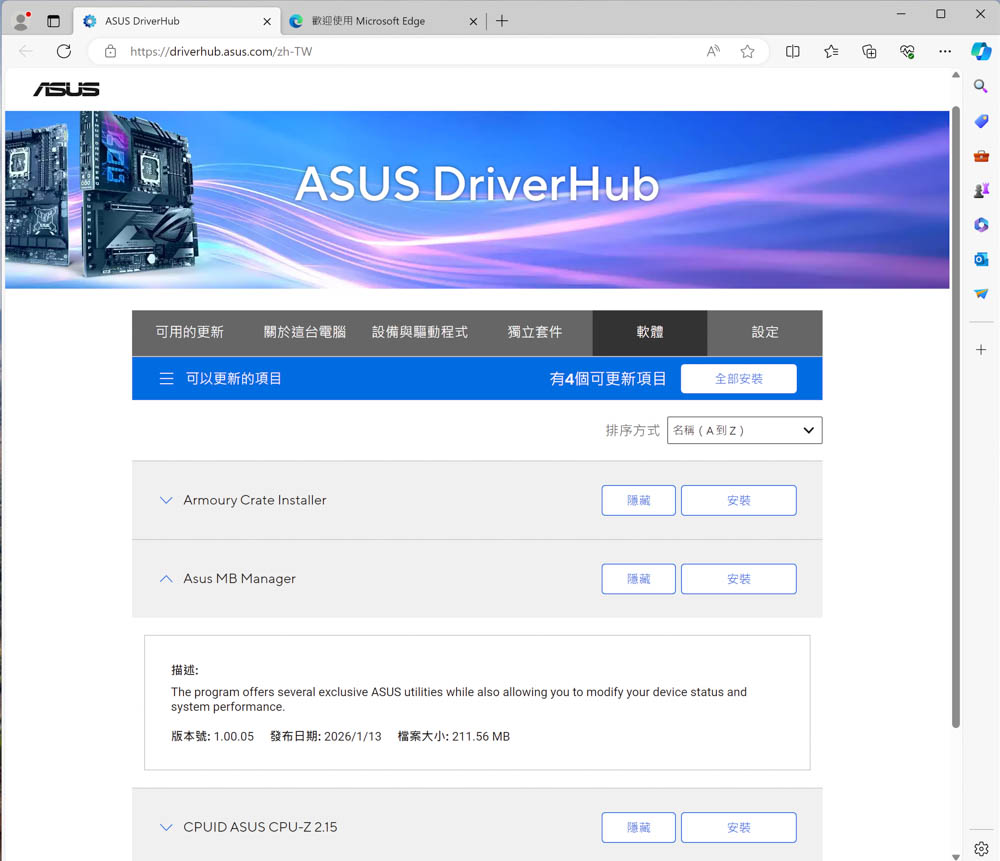The width and height of the screenshot is (1000, 861).
Task: Toggle split screen view icon
Action: [x=793, y=51]
